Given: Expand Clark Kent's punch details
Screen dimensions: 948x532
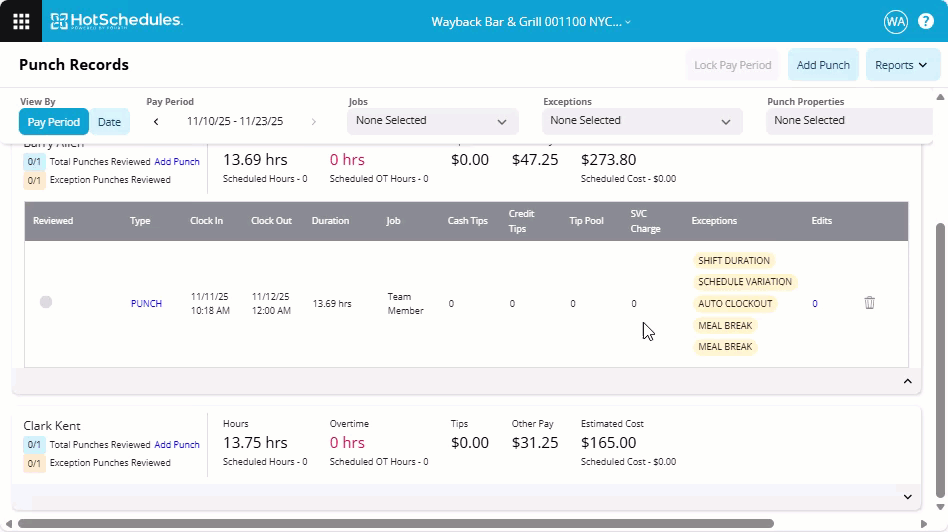Looking at the screenshot, I should point(907,497).
